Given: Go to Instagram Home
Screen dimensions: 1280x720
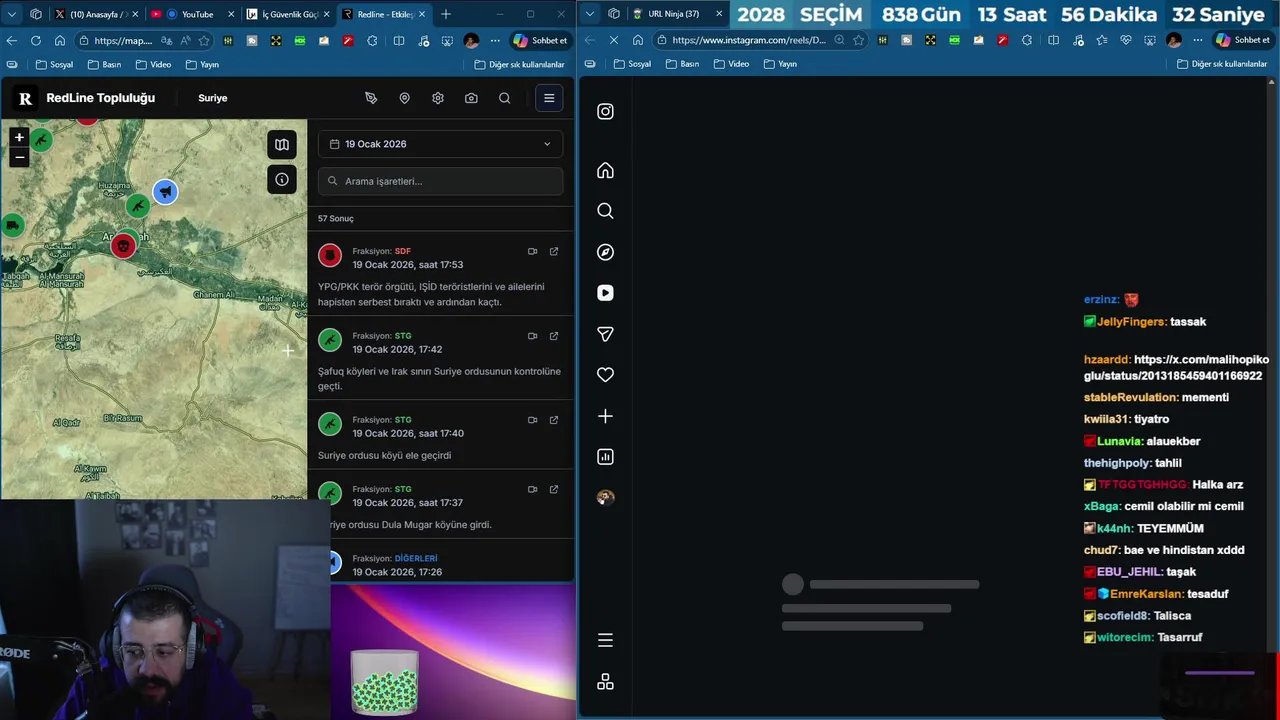Looking at the screenshot, I should click(x=605, y=170).
